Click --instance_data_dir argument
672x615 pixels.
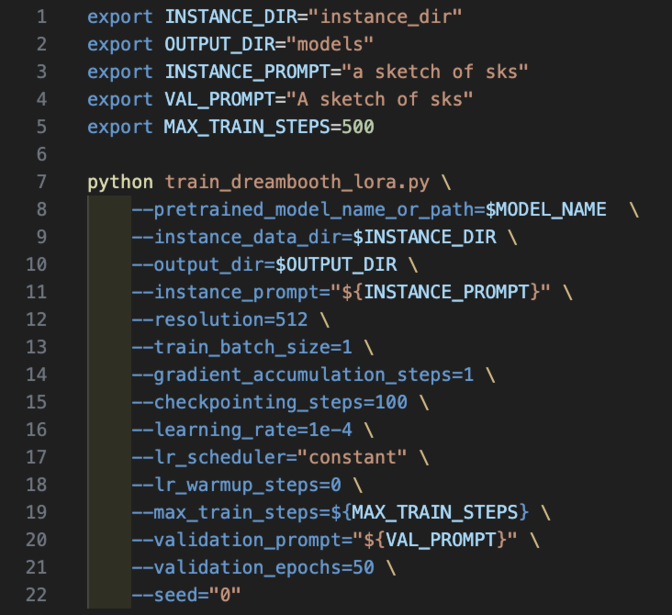coord(237,237)
